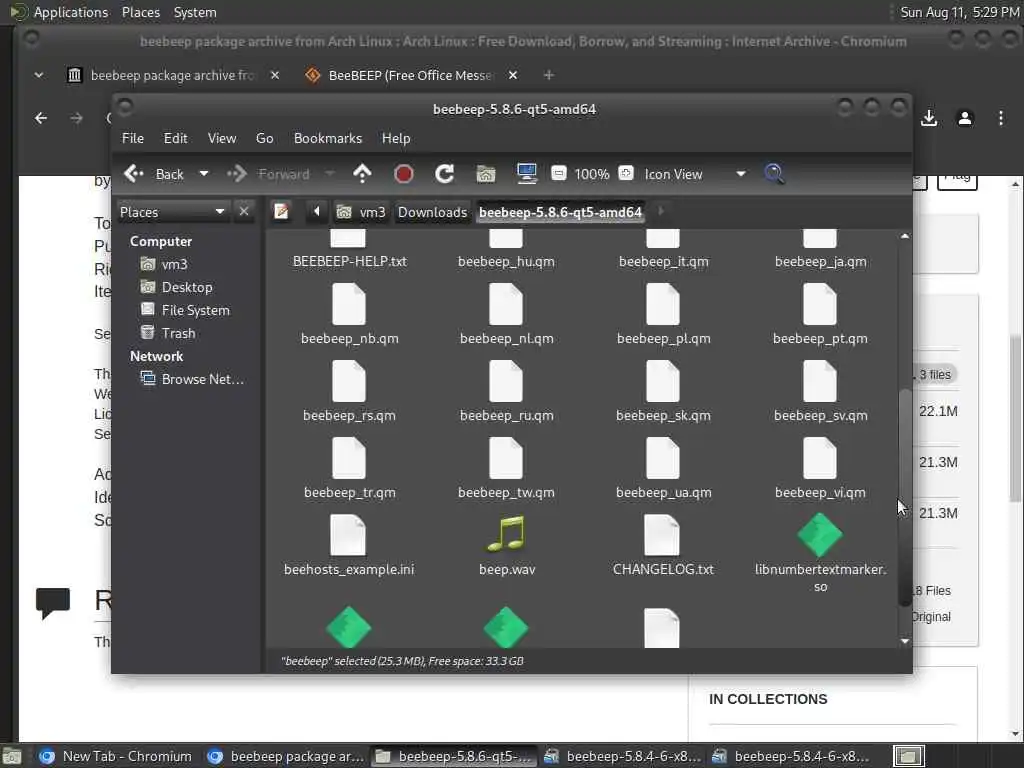Open the Help menu
The width and height of the screenshot is (1024, 768).
tap(396, 138)
